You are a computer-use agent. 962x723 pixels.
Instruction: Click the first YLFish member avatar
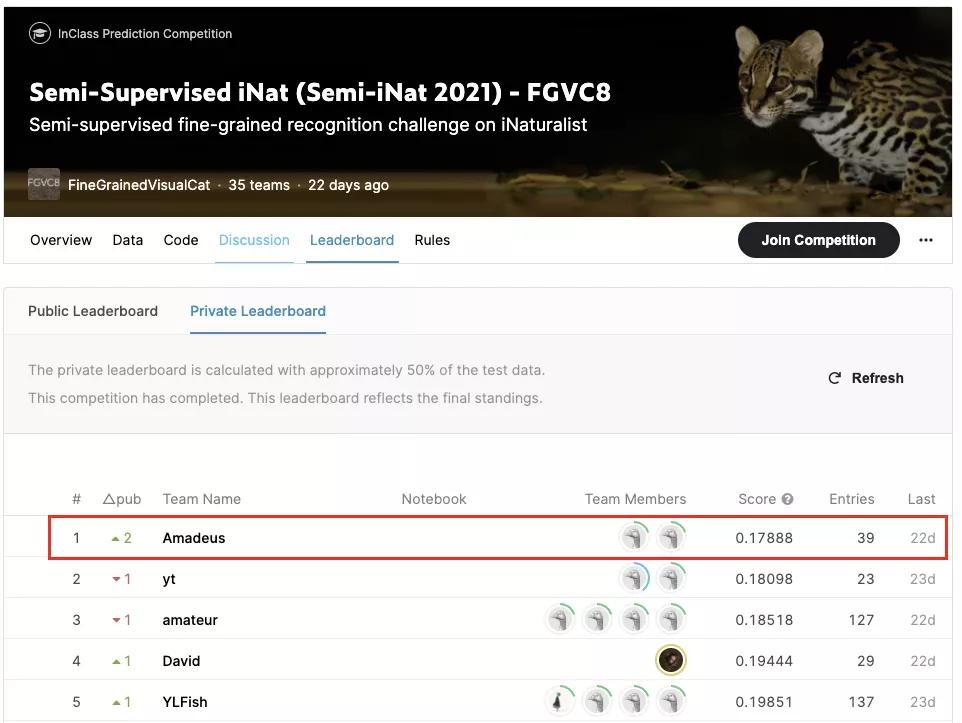559,701
